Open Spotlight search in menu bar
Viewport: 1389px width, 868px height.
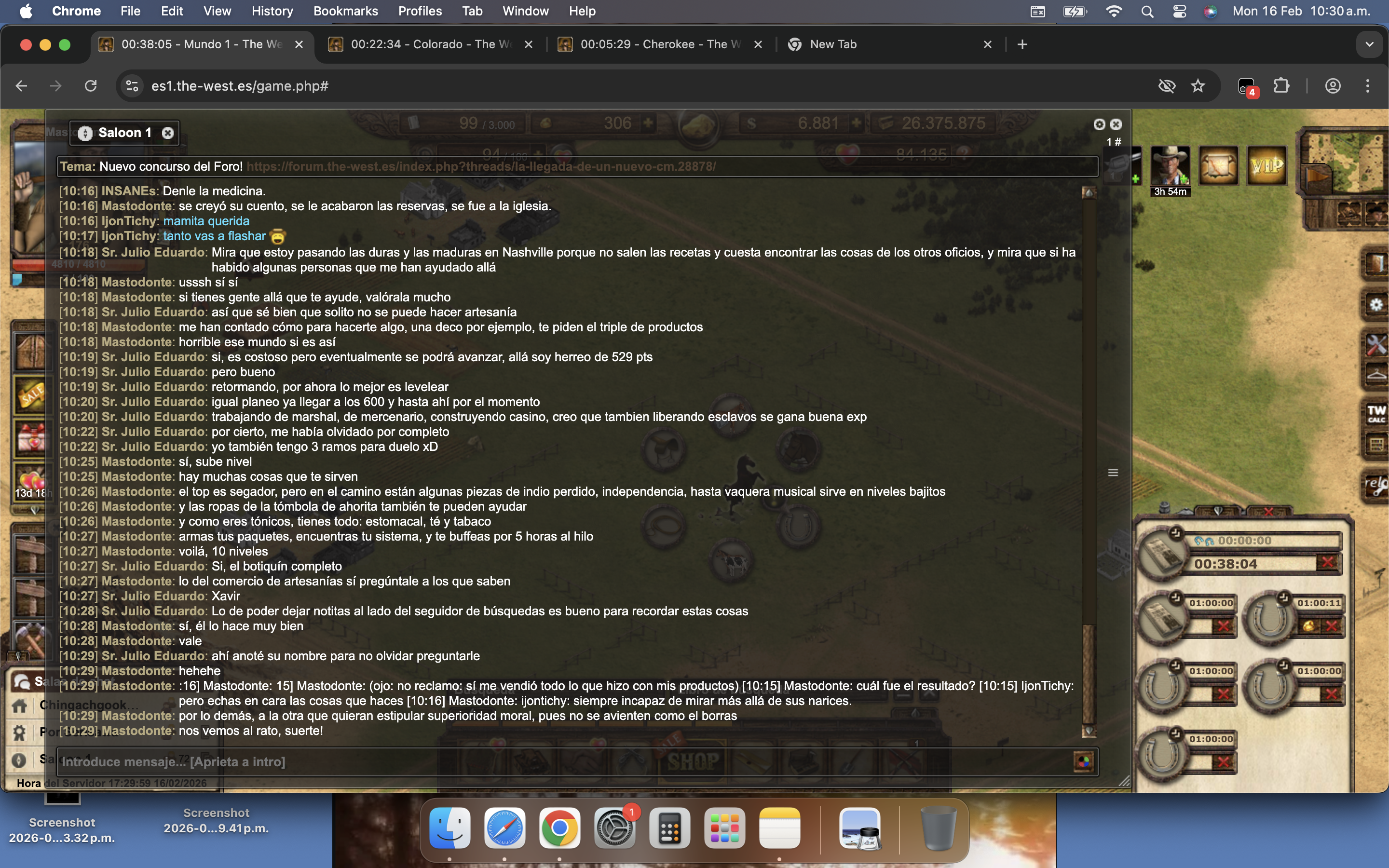(x=1147, y=11)
